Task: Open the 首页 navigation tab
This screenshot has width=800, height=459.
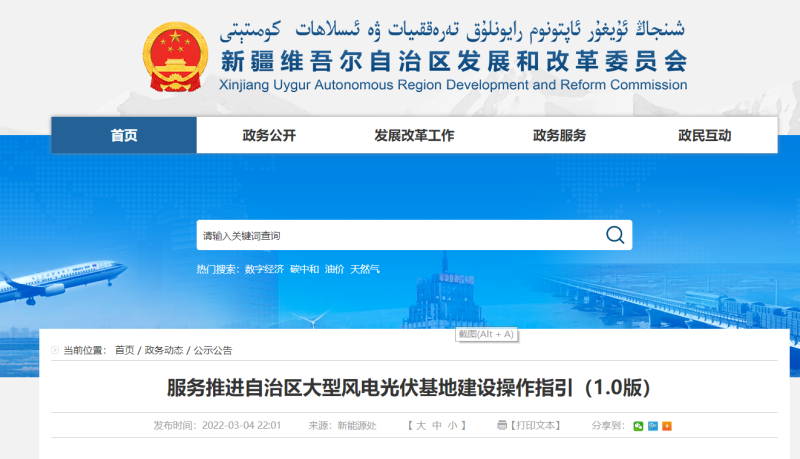Action: 124,136
